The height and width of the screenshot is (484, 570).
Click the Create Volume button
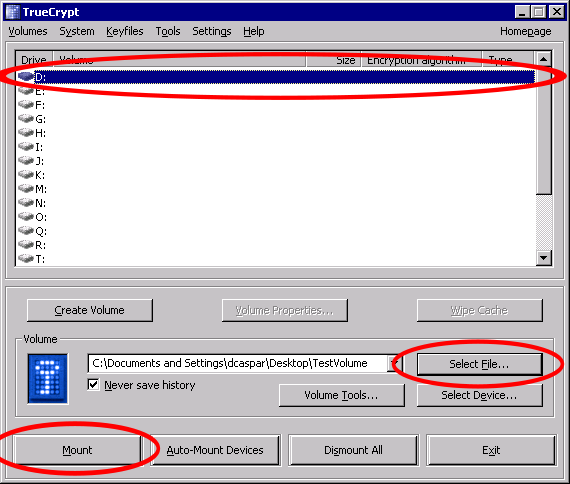click(x=90, y=310)
